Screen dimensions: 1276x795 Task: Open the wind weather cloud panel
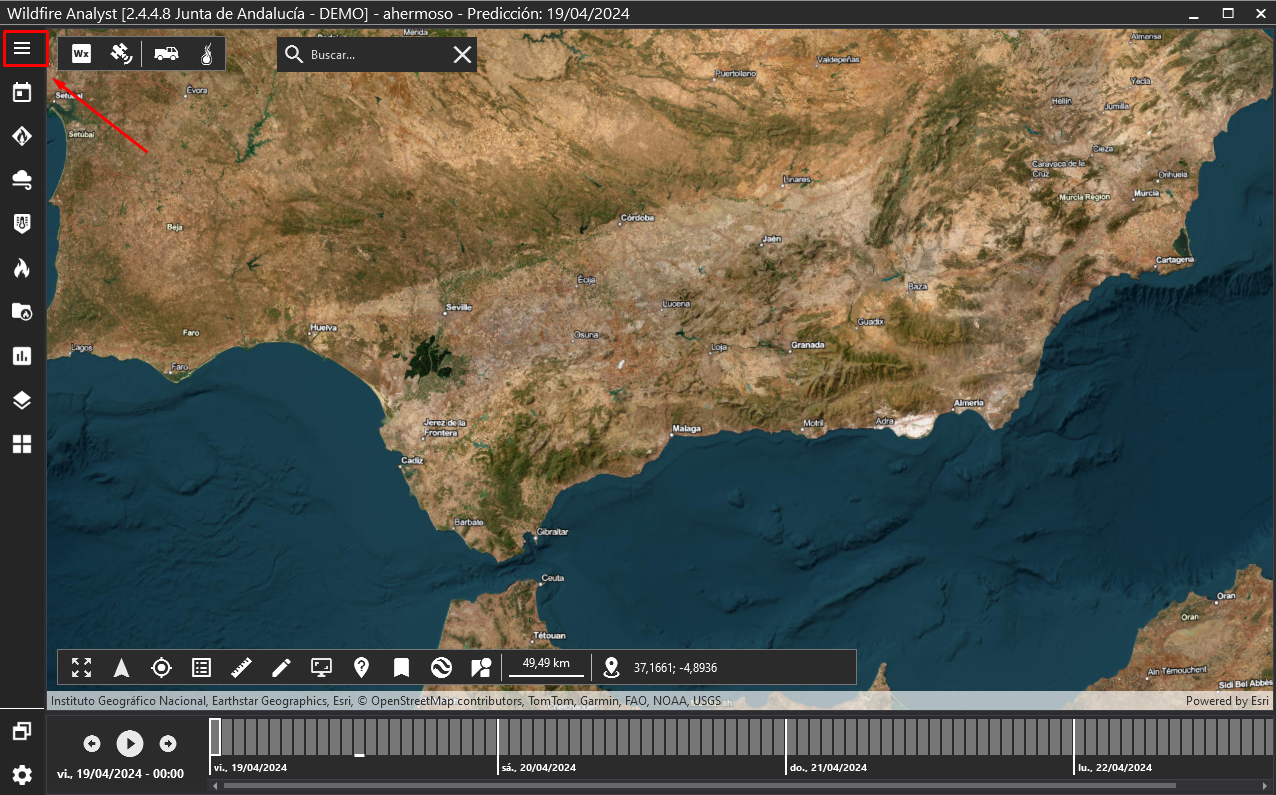pyautogui.click(x=22, y=179)
